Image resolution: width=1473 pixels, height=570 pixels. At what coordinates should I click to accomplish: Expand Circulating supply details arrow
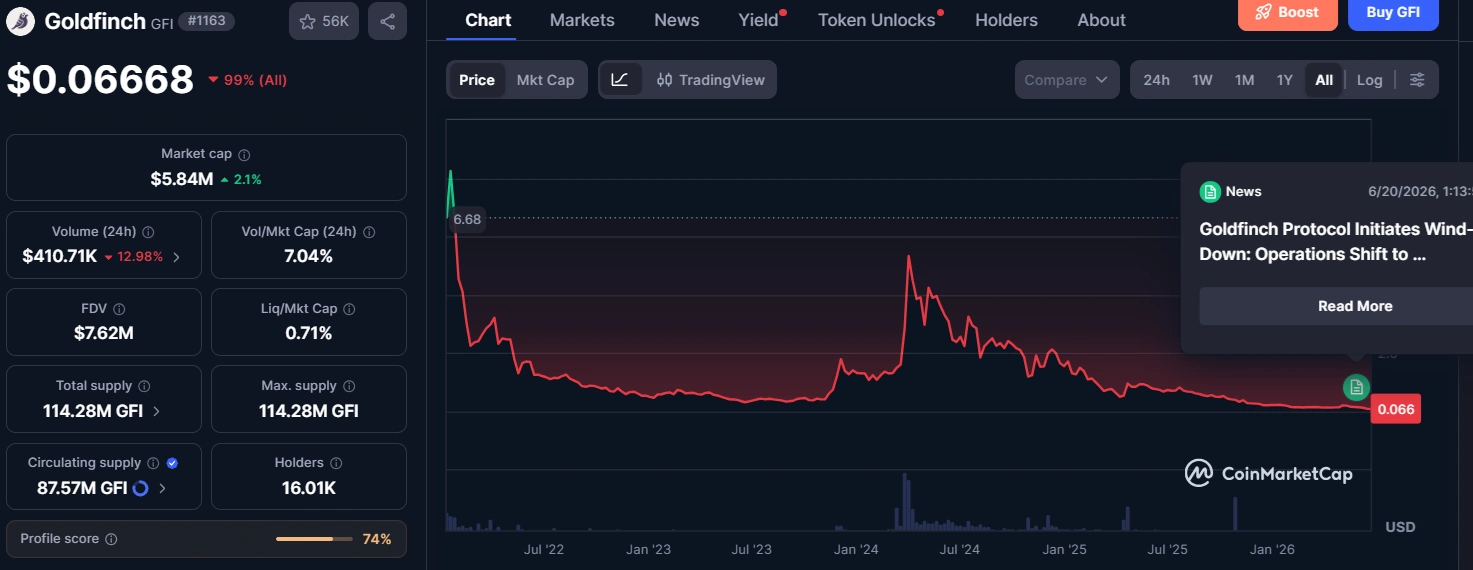pyautogui.click(x=162, y=488)
